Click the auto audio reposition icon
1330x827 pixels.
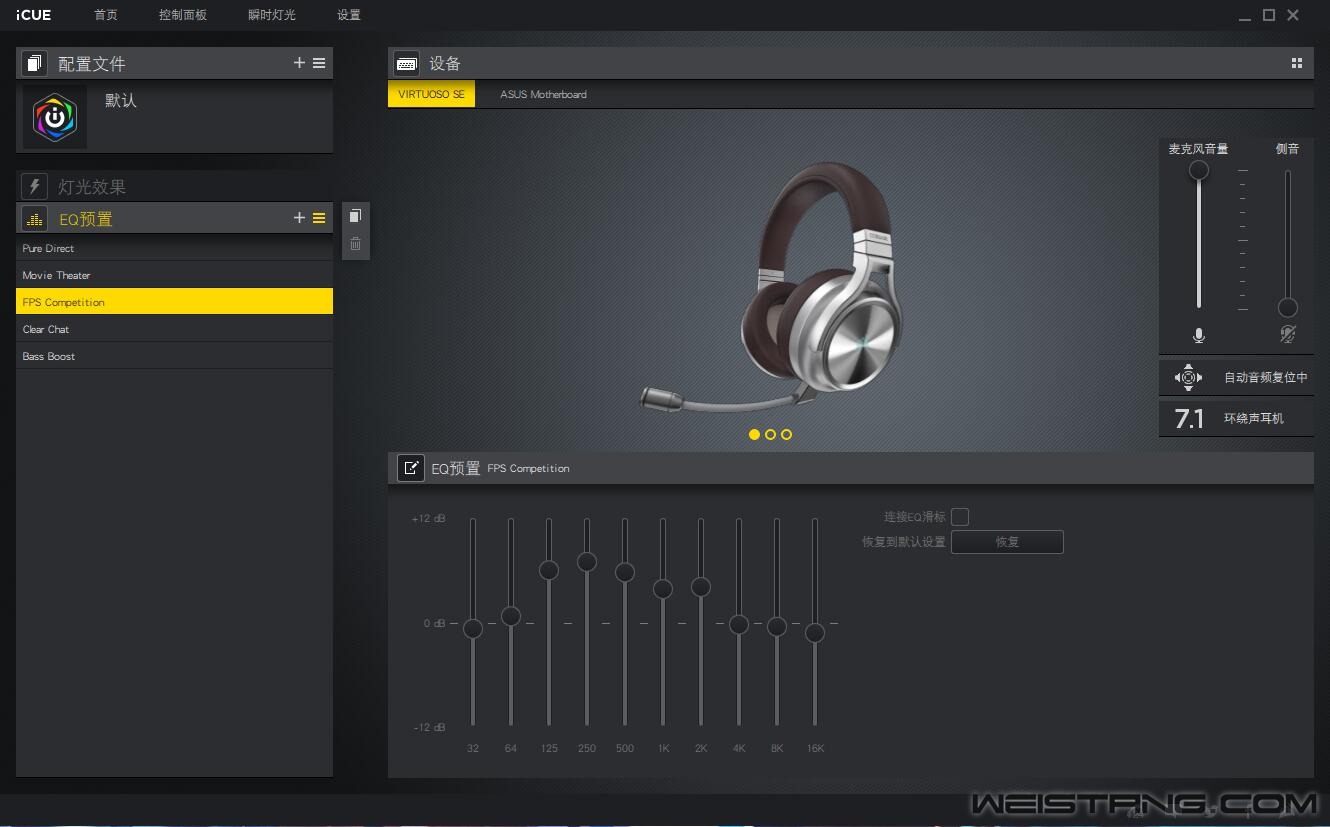coord(1188,377)
